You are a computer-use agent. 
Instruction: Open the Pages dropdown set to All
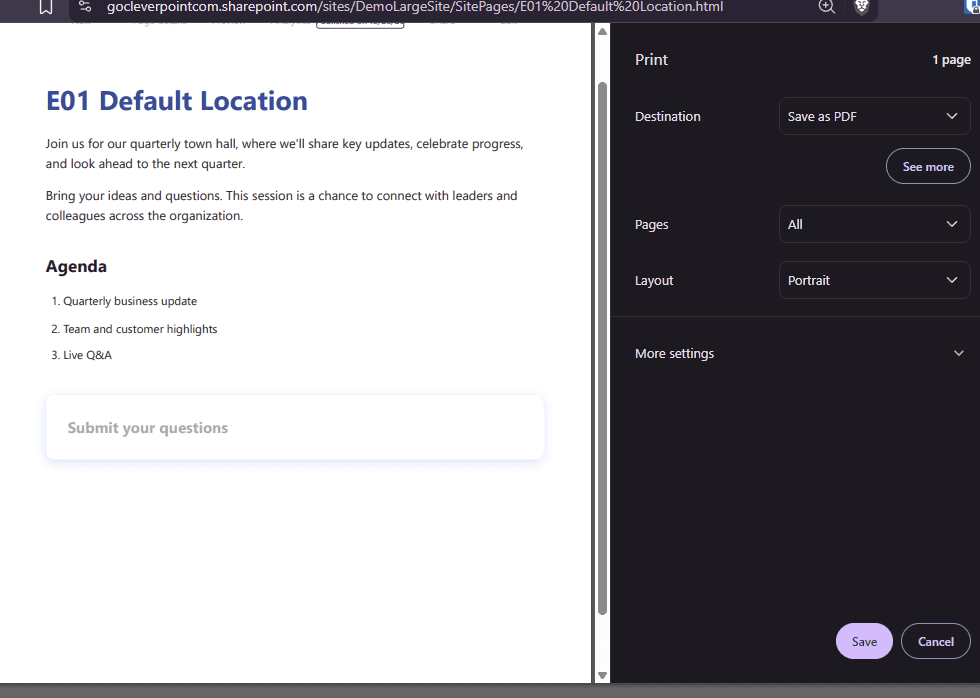(x=874, y=224)
